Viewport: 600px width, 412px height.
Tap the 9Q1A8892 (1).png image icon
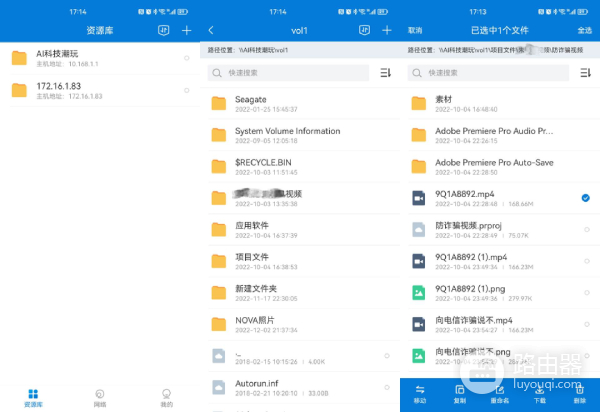click(x=419, y=293)
